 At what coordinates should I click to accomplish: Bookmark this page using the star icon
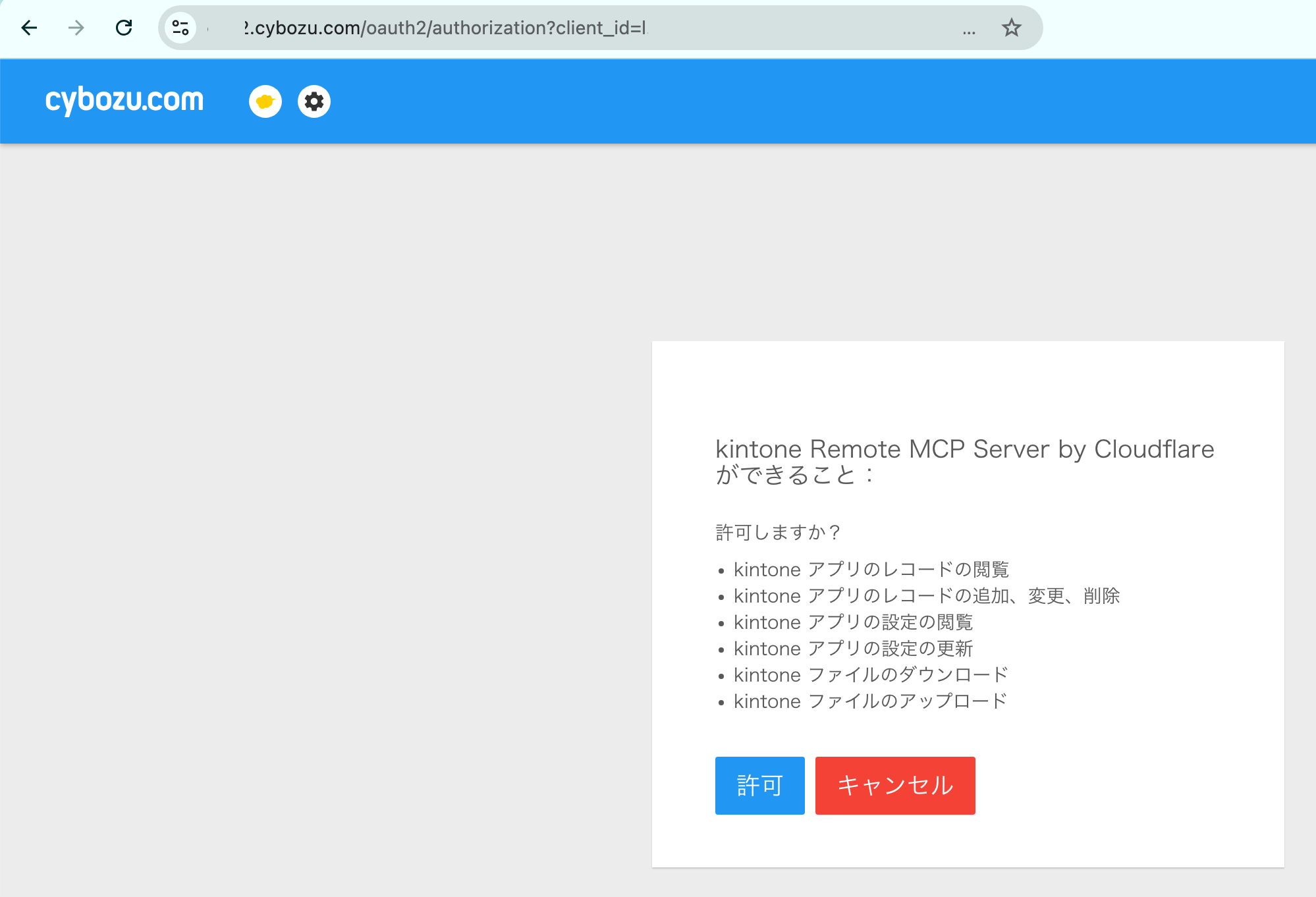point(1011,28)
